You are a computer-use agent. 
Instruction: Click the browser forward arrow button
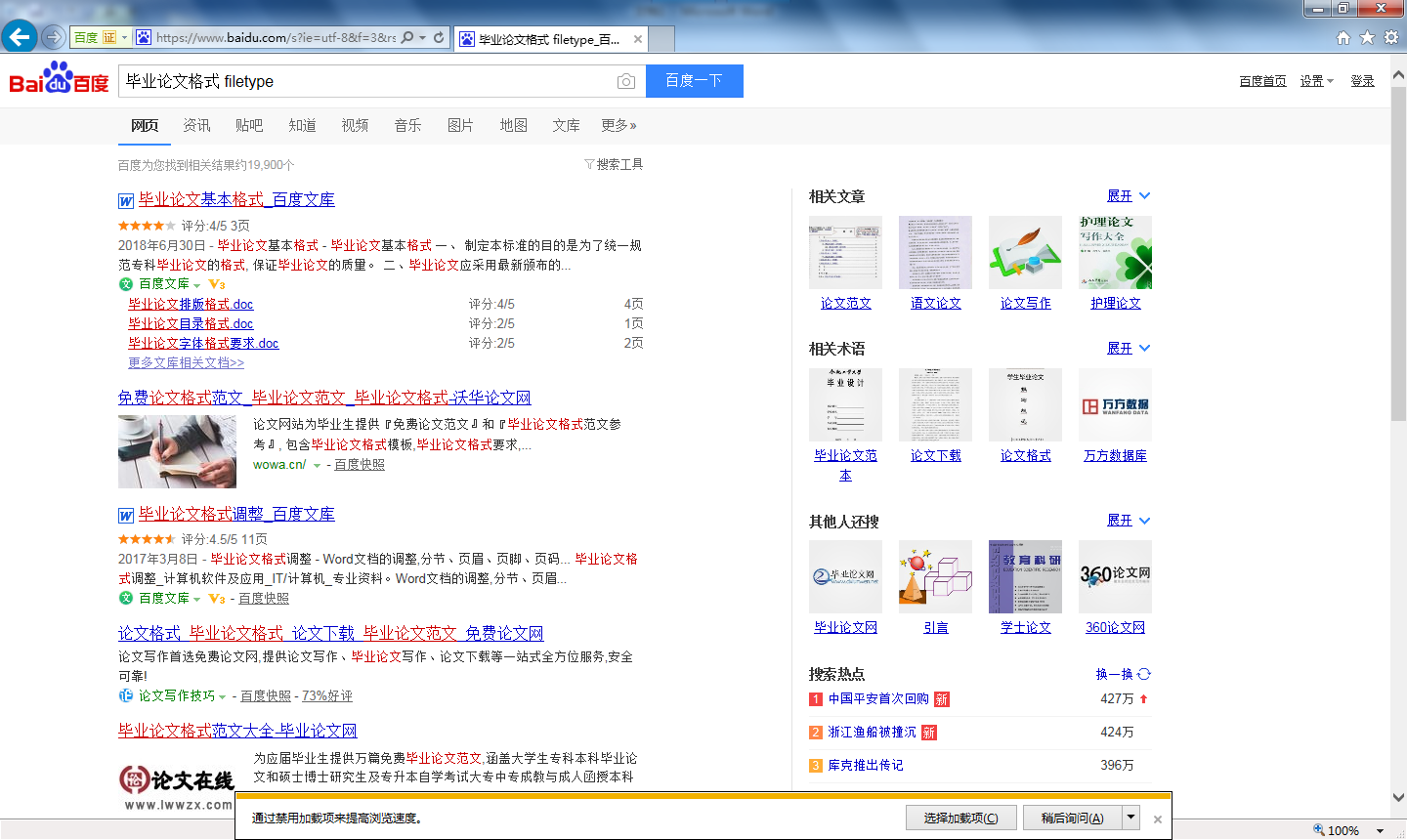point(53,37)
